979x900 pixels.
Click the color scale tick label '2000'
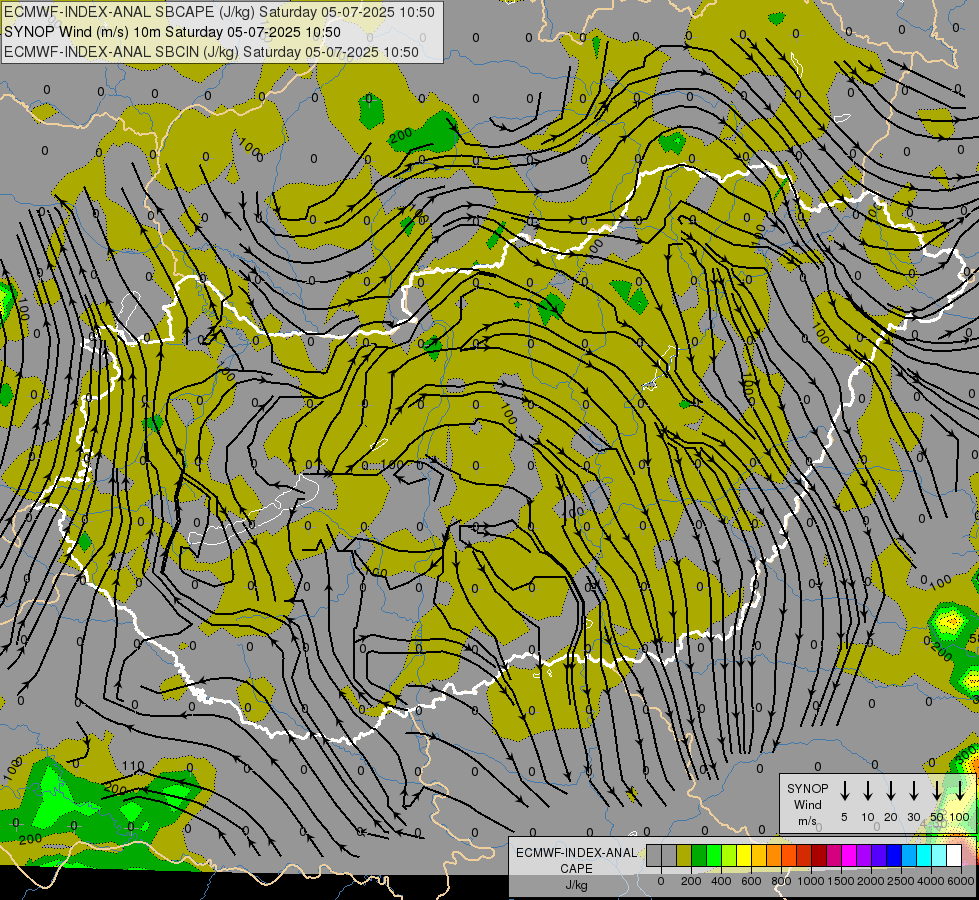870,881
